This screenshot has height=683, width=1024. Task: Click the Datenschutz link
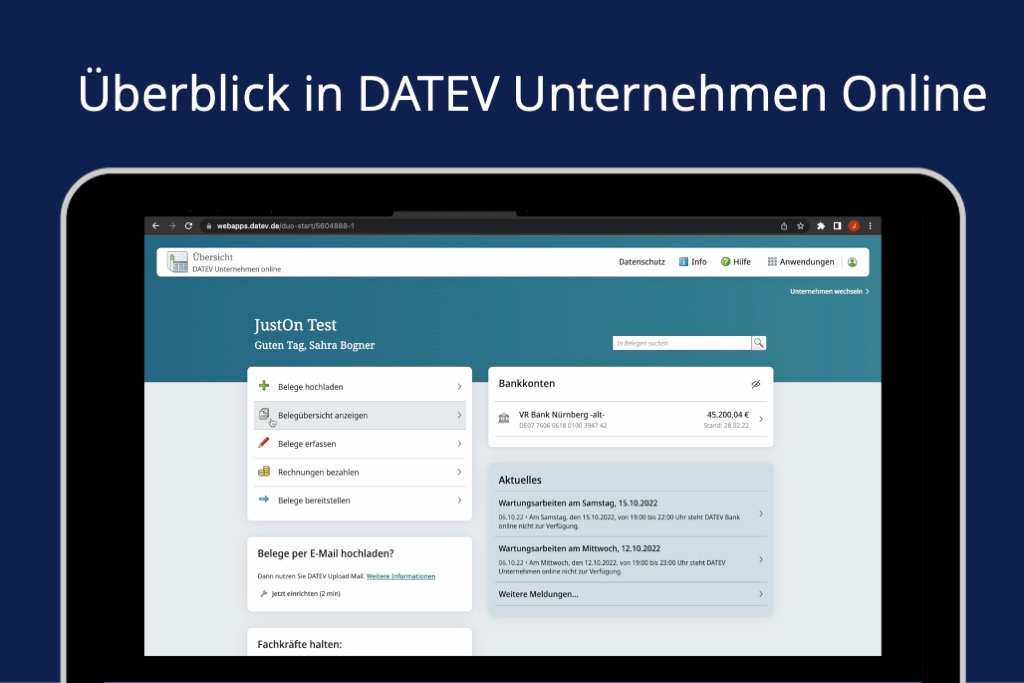click(641, 262)
